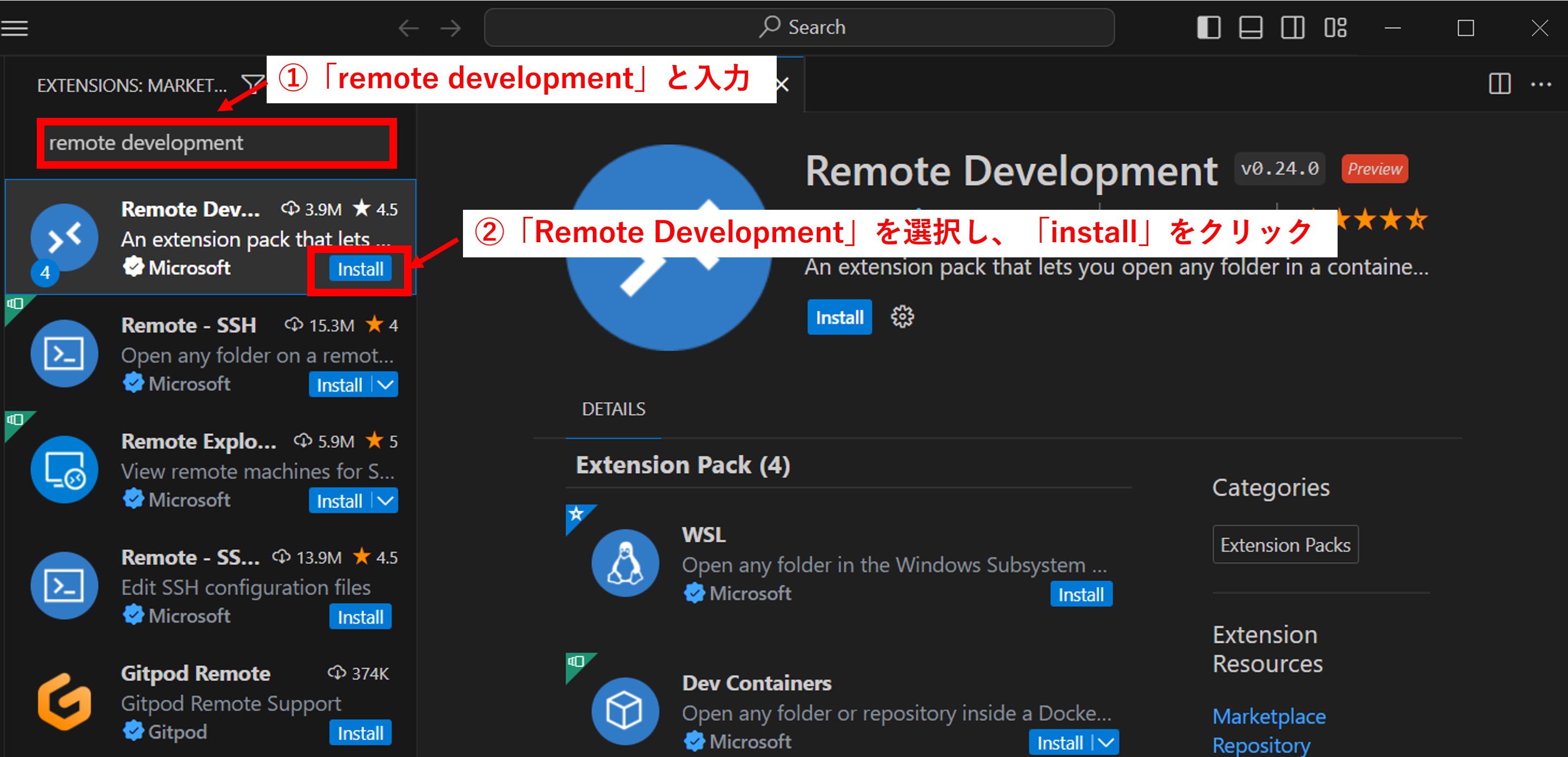
Task: Open the hamburger application menu
Action: 15,28
